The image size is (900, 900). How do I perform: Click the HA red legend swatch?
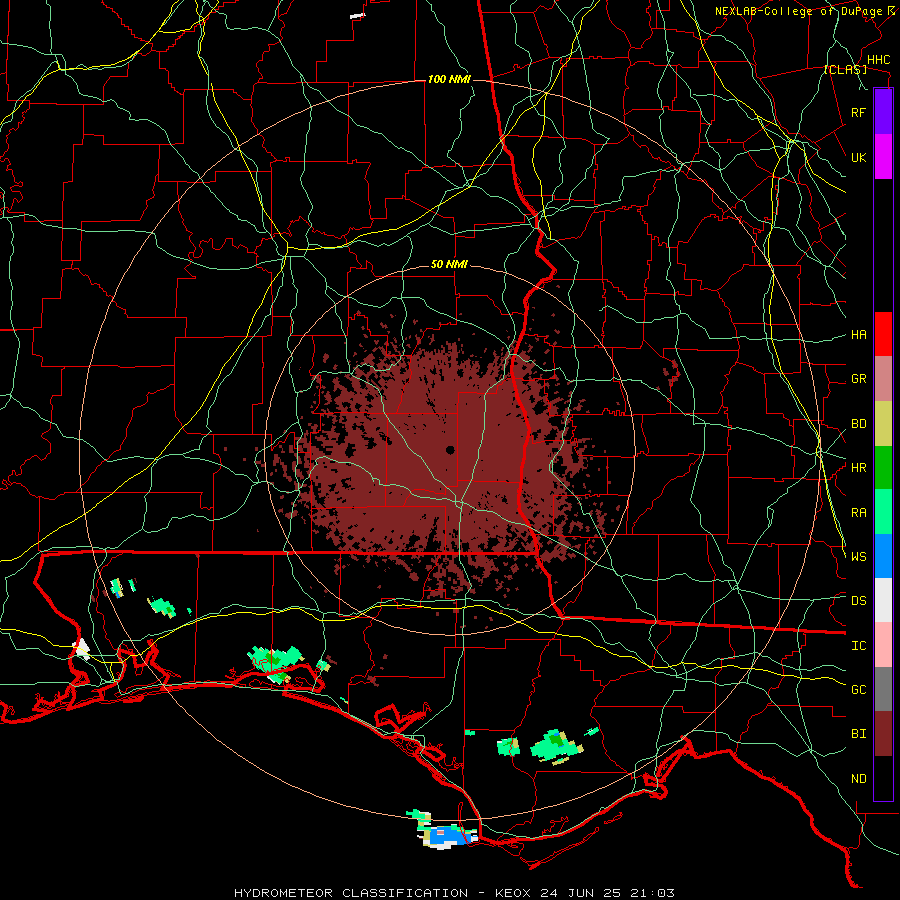tap(883, 334)
